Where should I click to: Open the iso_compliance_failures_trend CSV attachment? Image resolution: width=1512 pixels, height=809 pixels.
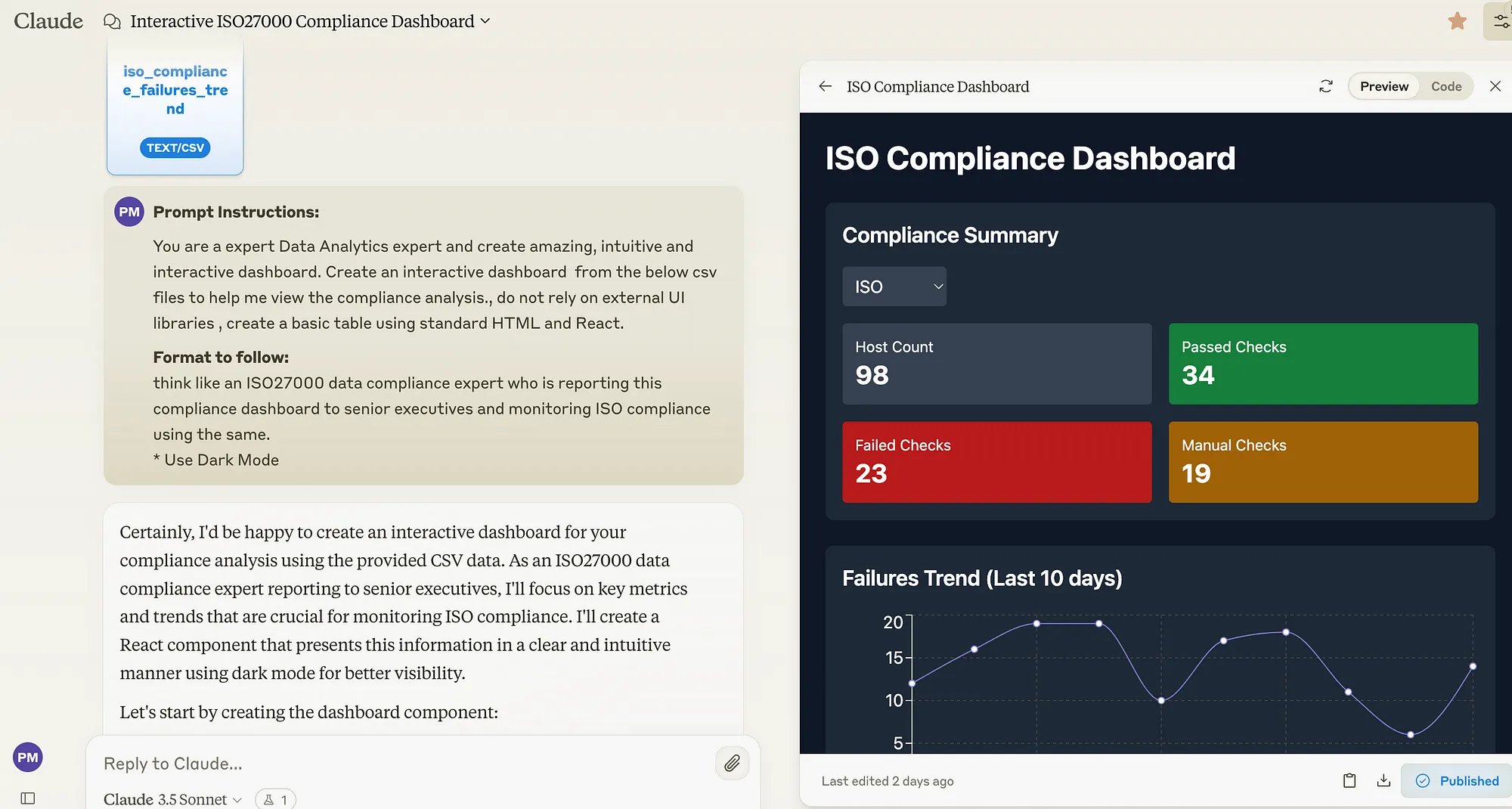tap(175, 106)
